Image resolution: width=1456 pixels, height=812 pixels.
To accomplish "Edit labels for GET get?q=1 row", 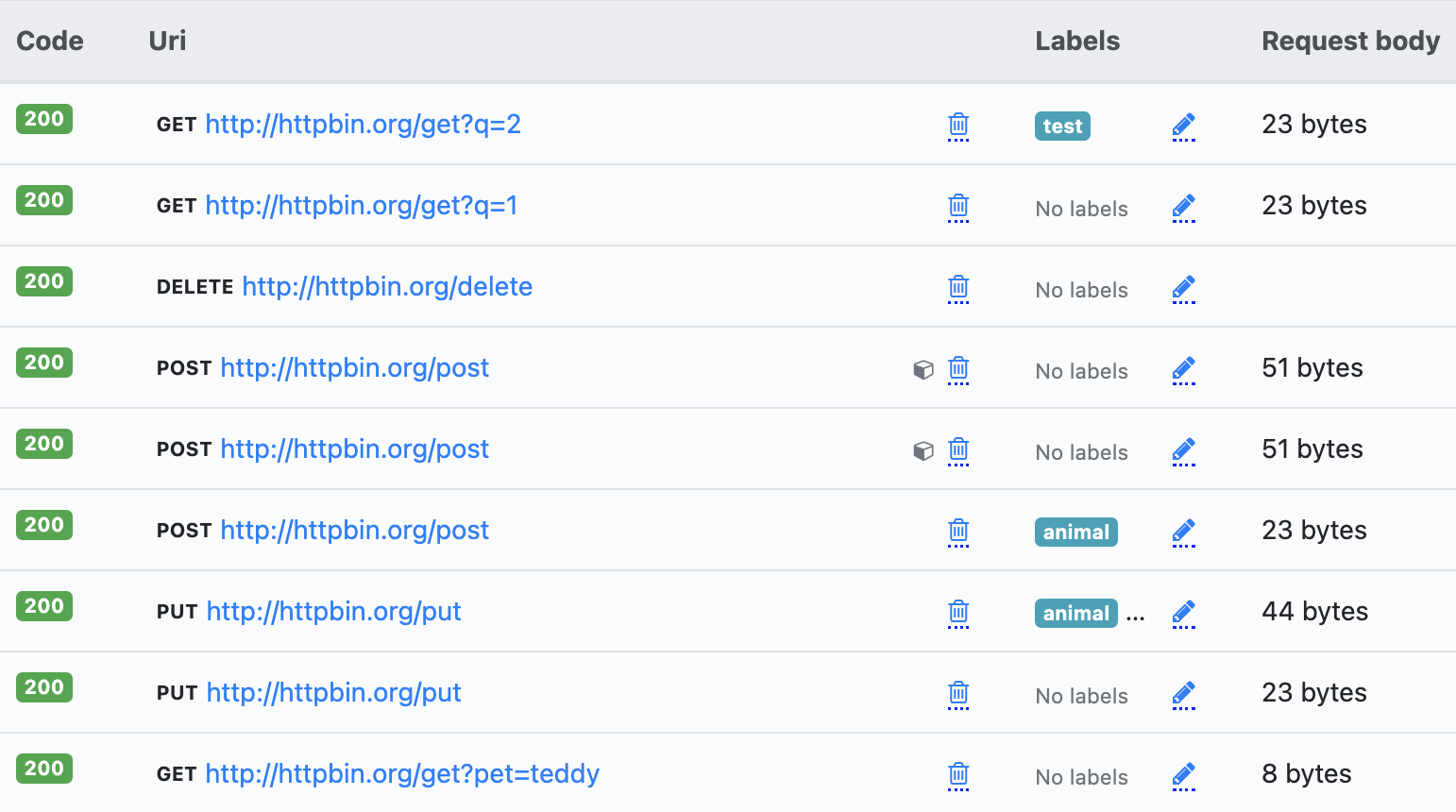I will pyautogui.click(x=1183, y=207).
